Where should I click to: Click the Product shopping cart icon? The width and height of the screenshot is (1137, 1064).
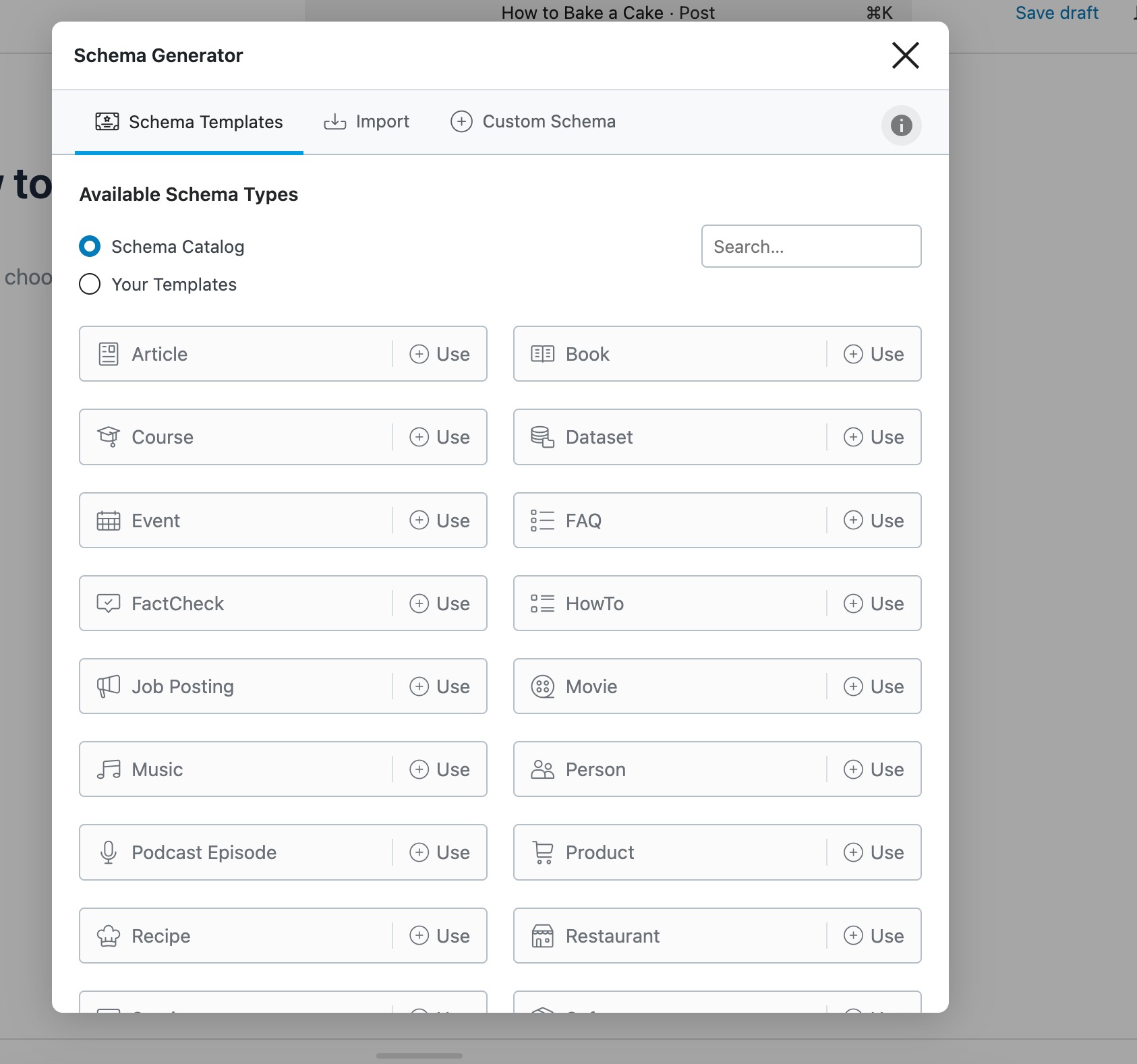click(543, 852)
